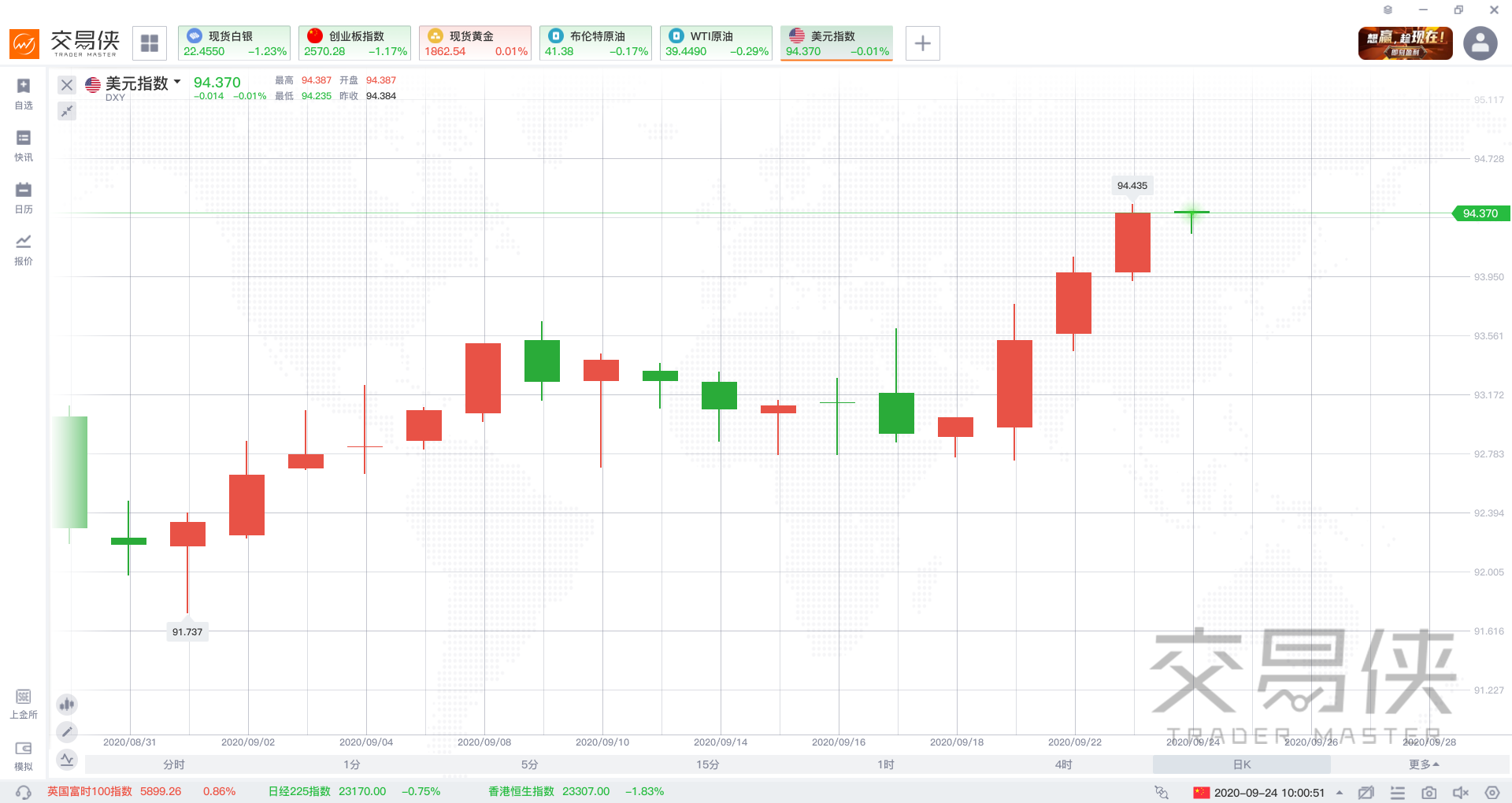Open the 上金所 exchange sidebar item
This screenshot has height=803, width=1512.
click(x=24, y=704)
